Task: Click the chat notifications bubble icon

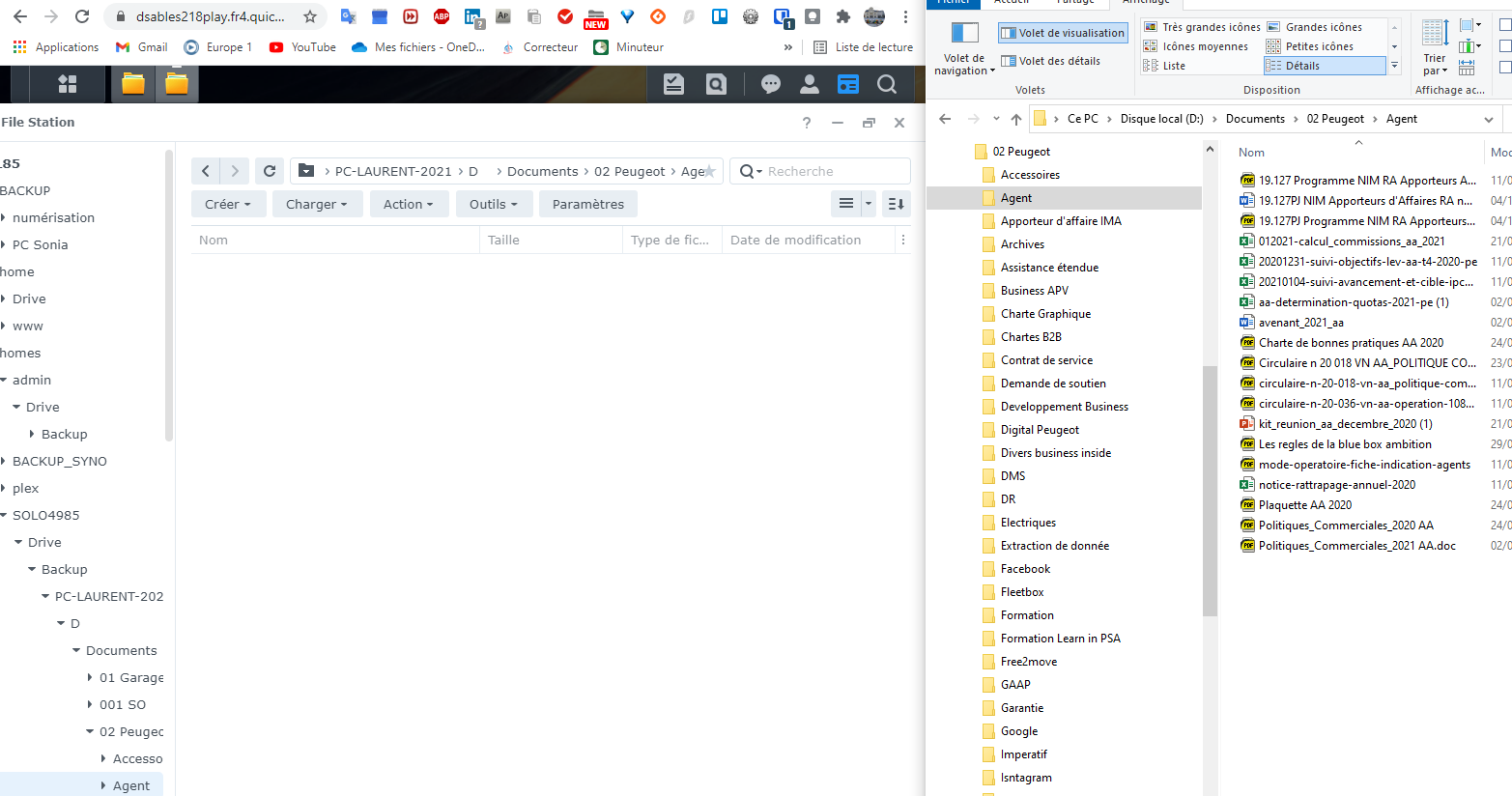Action: tap(770, 85)
